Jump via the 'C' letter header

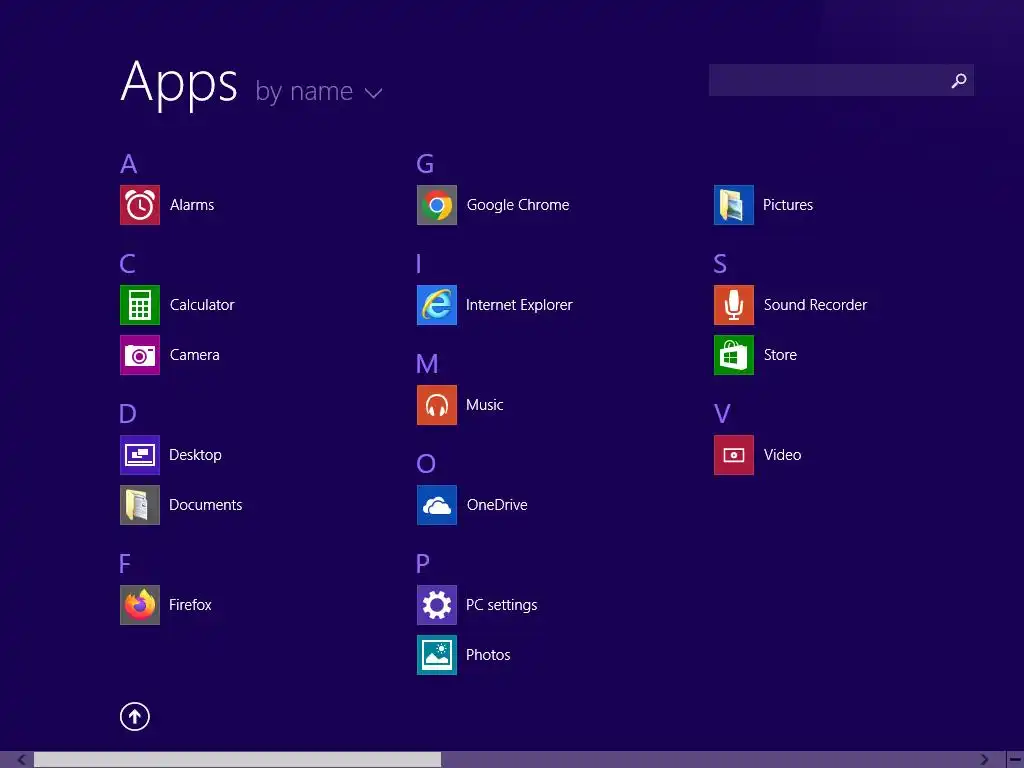[x=128, y=264]
